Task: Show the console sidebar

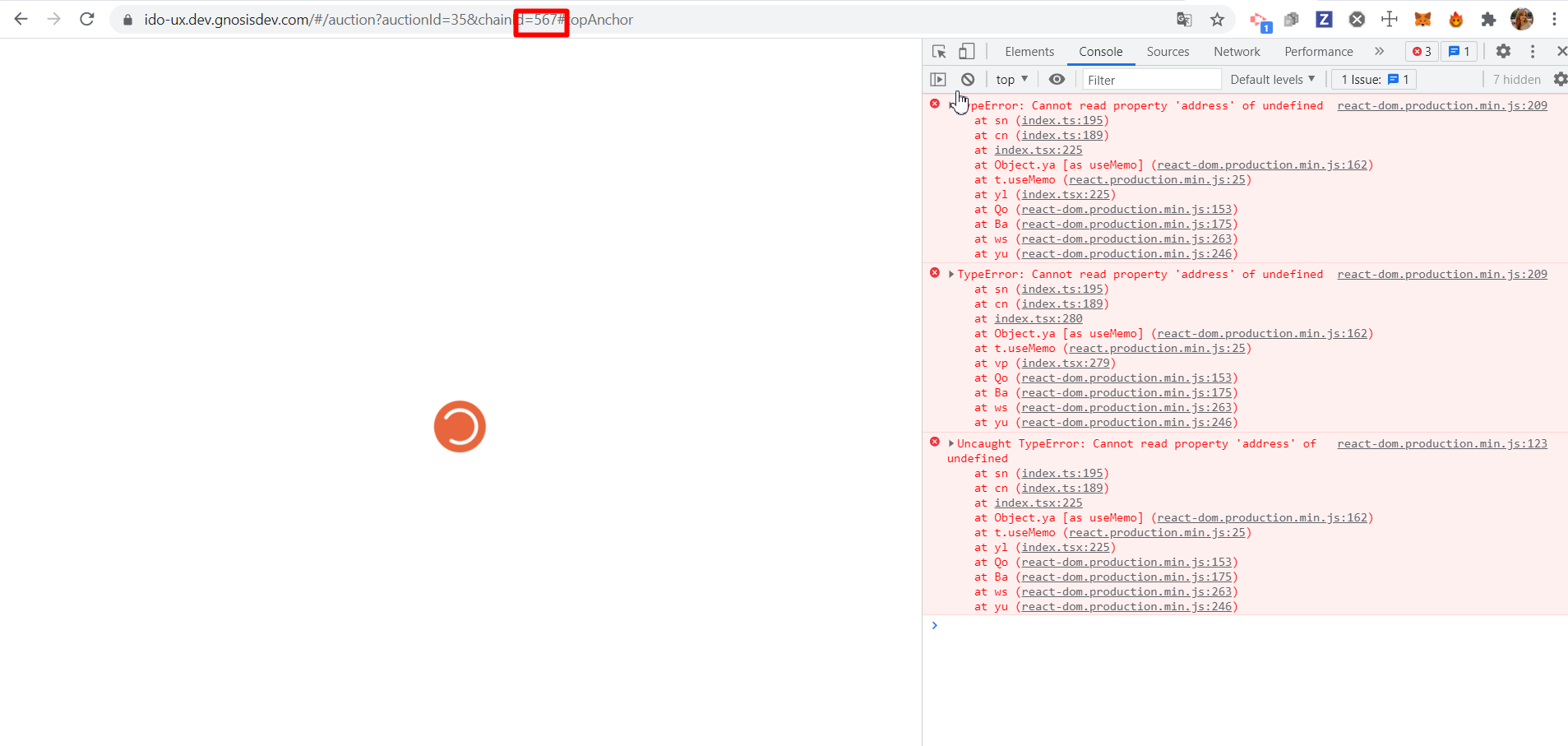Action: click(x=938, y=79)
